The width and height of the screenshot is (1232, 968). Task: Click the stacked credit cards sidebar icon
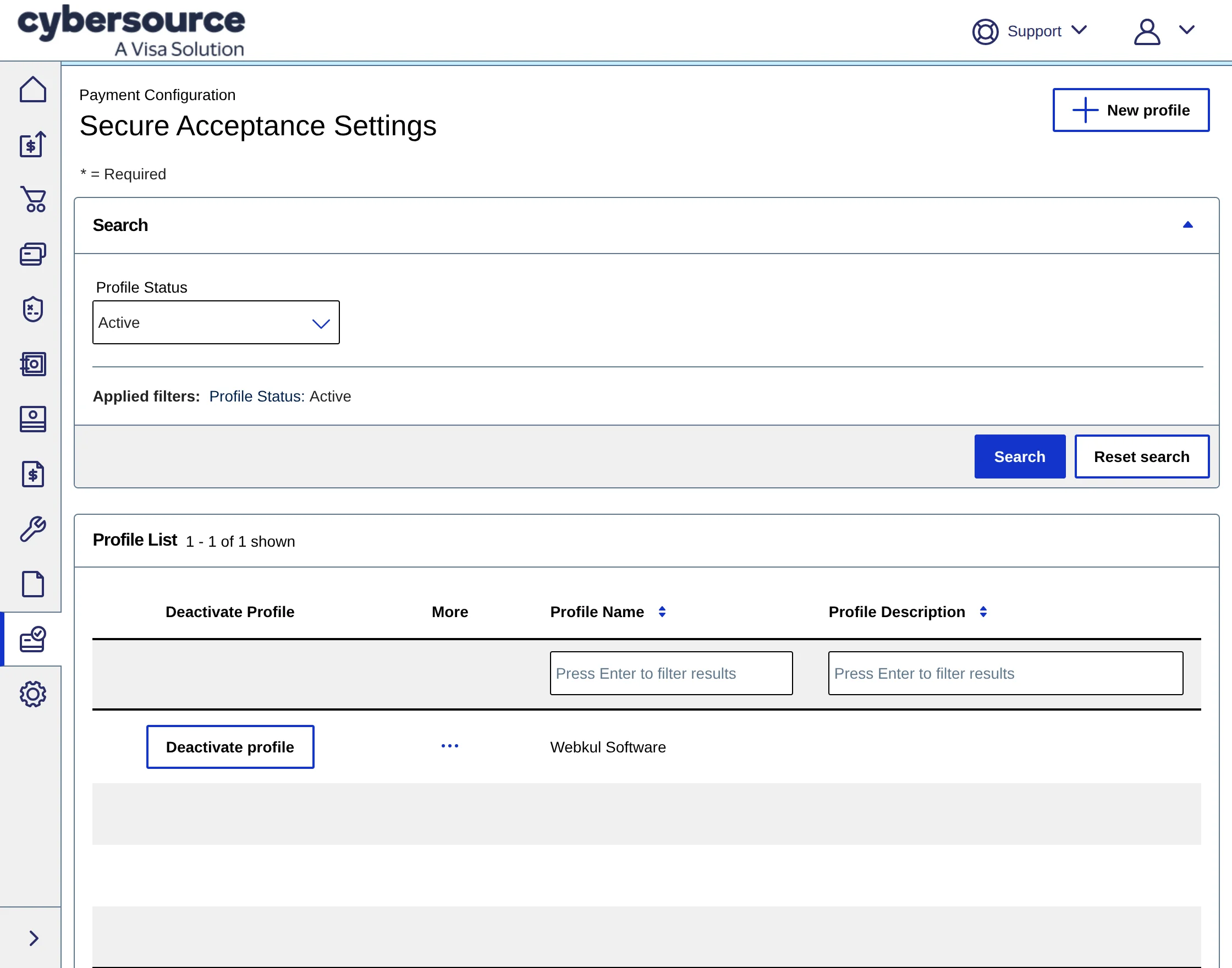[x=33, y=254]
